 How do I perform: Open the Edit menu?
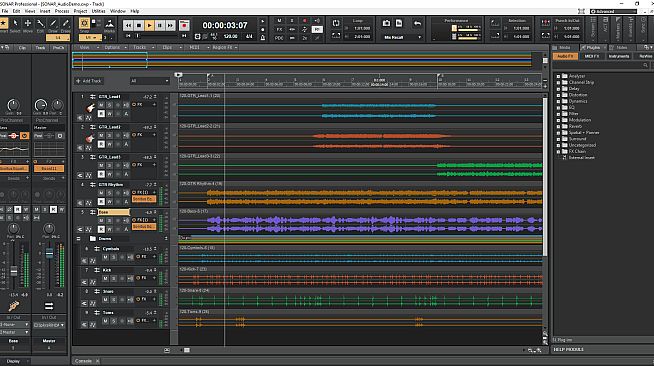tap(16, 11)
